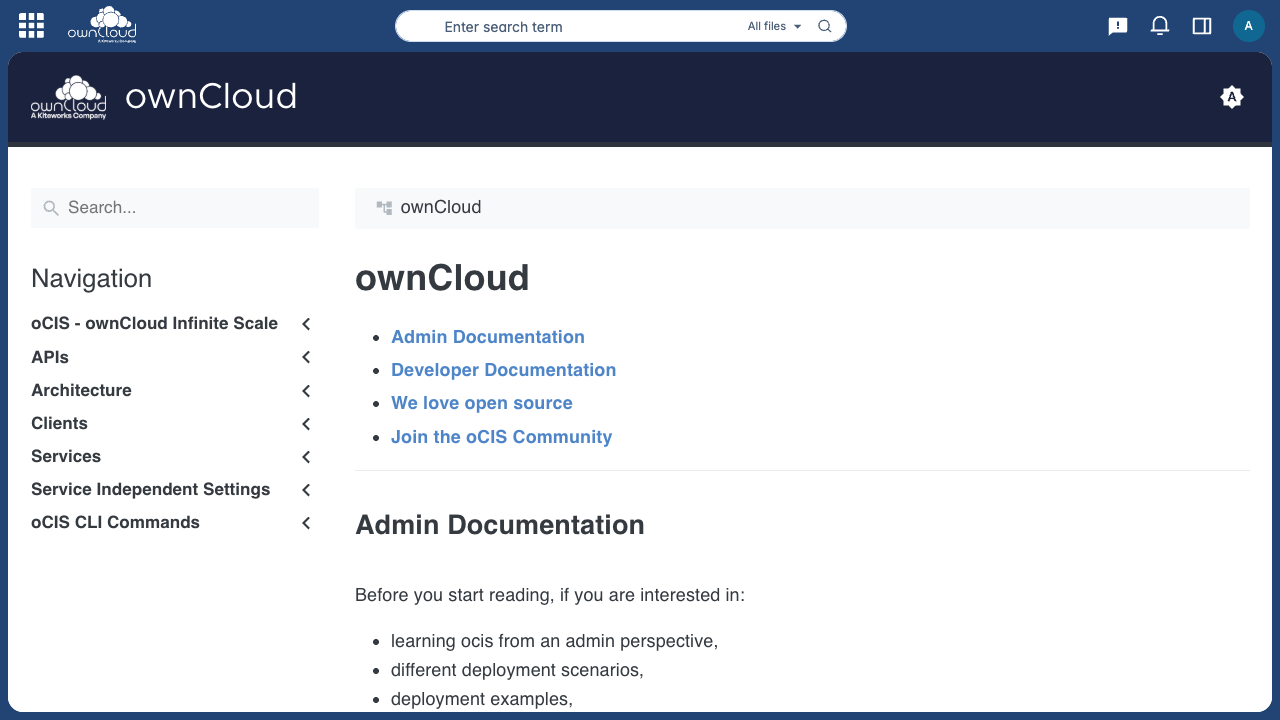Viewport: 1280px width, 720px height.
Task: Click 'different deployment scenarios' bullet text
Action: [517, 670]
